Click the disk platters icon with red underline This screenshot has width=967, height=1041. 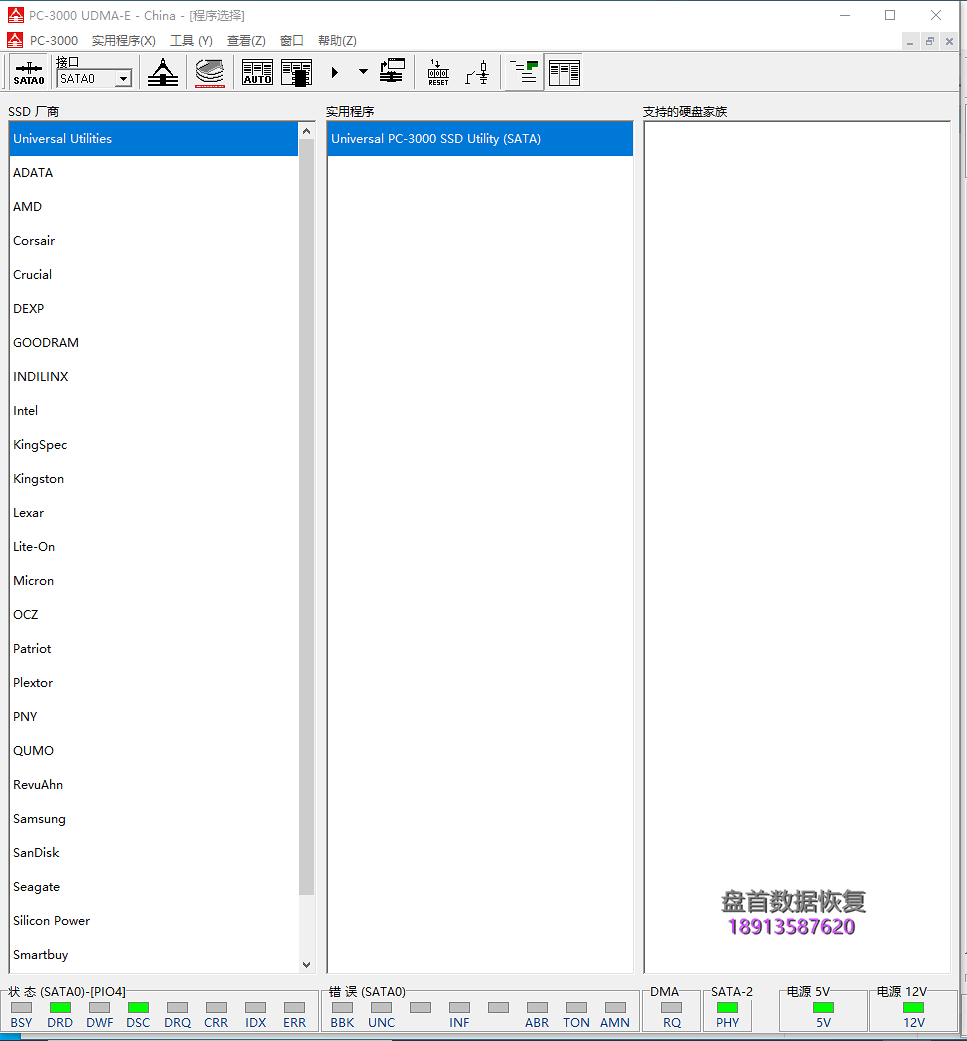click(210, 72)
